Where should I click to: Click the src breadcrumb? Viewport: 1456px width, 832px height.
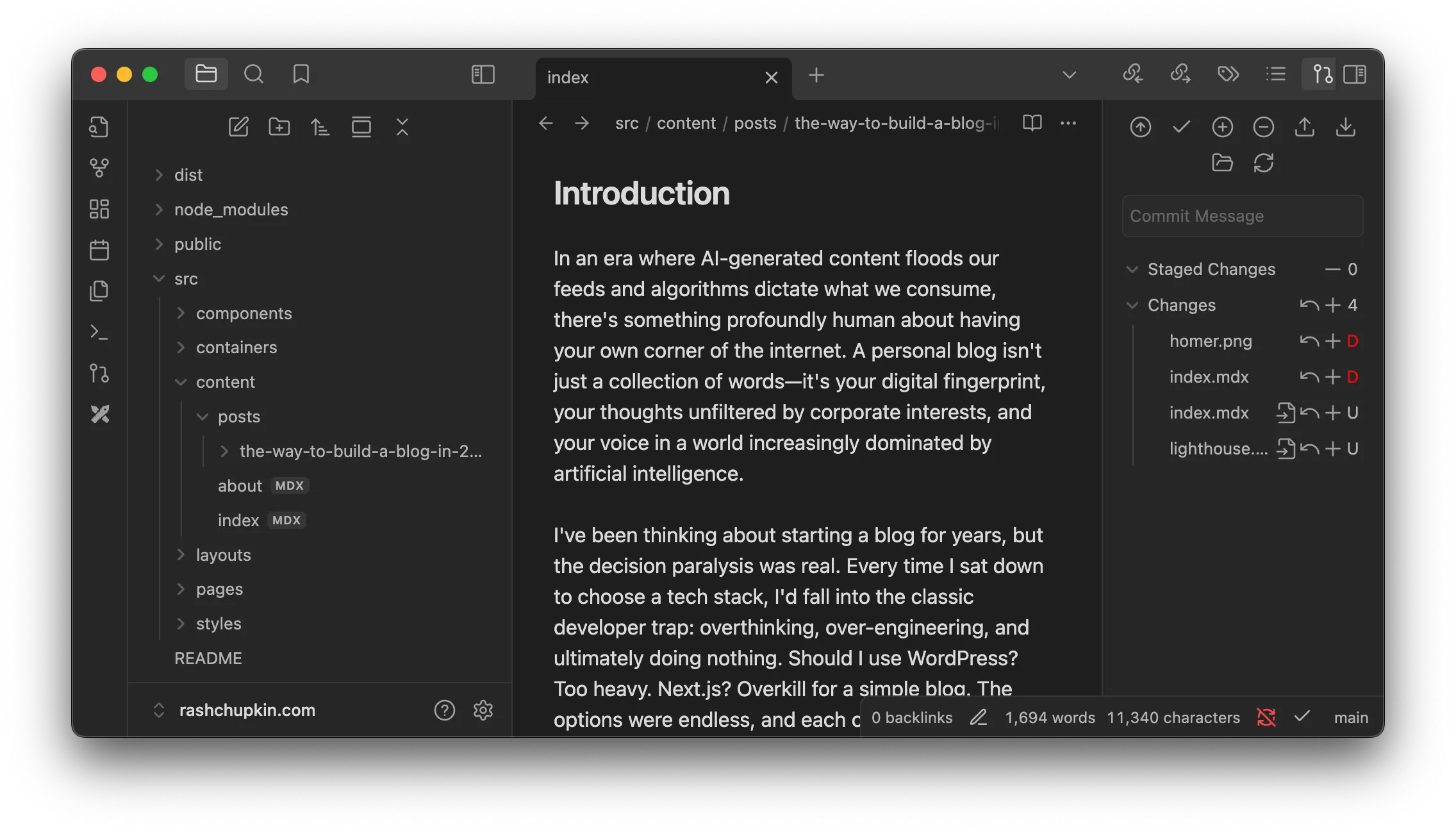coord(627,123)
